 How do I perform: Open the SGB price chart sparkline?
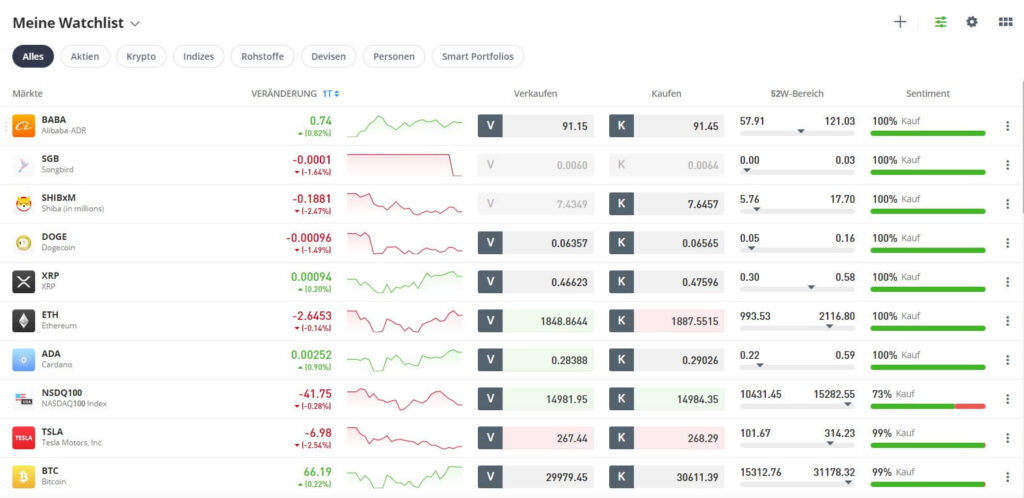tap(404, 165)
